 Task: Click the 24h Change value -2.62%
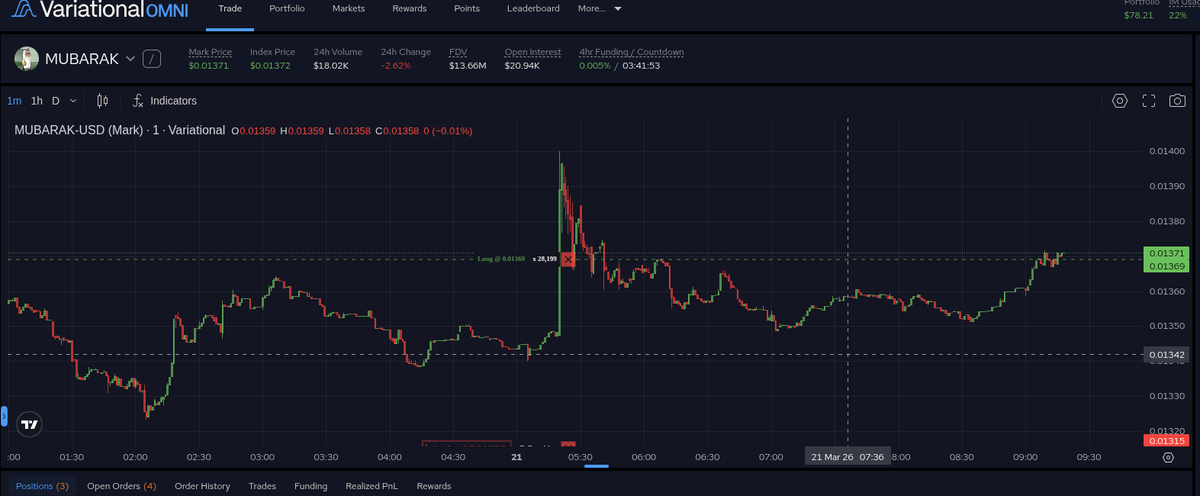tap(398, 66)
